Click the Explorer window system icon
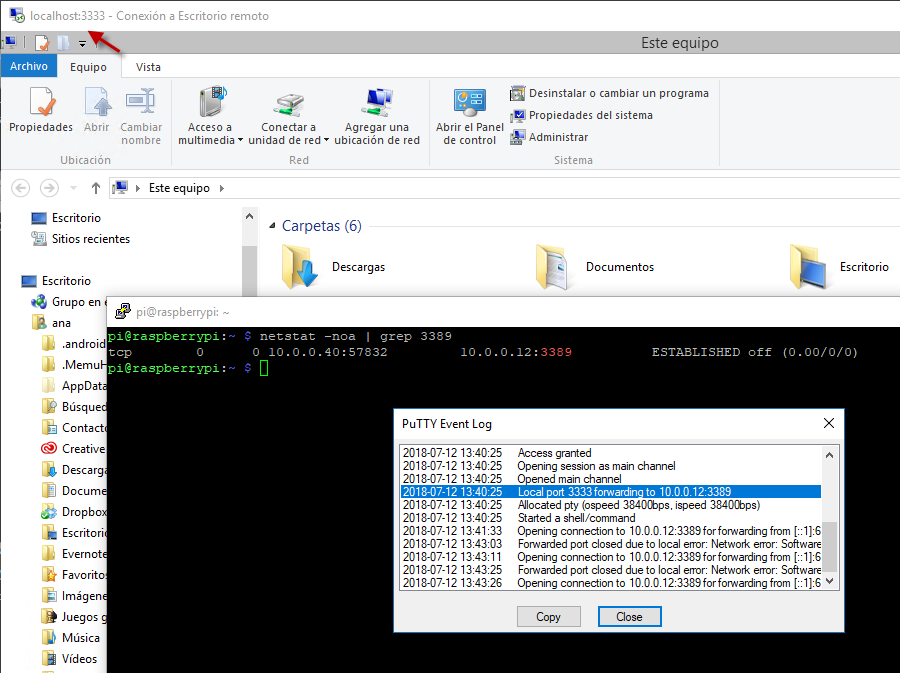Screen dimensions: 900x673 pyautogui.click(x=10, y=42)
